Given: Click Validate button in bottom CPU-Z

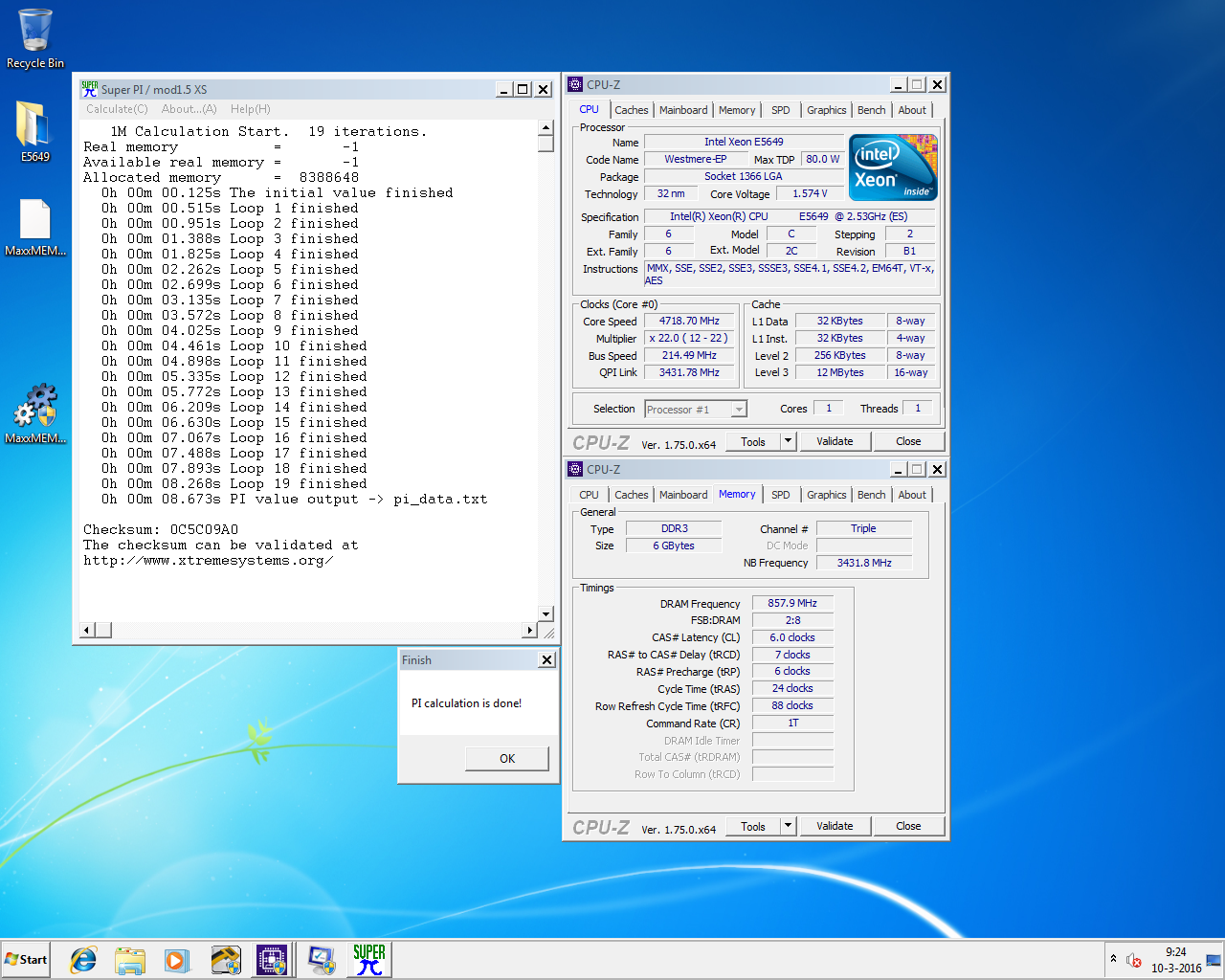Looking at the screenshot, I should point(835,826).
